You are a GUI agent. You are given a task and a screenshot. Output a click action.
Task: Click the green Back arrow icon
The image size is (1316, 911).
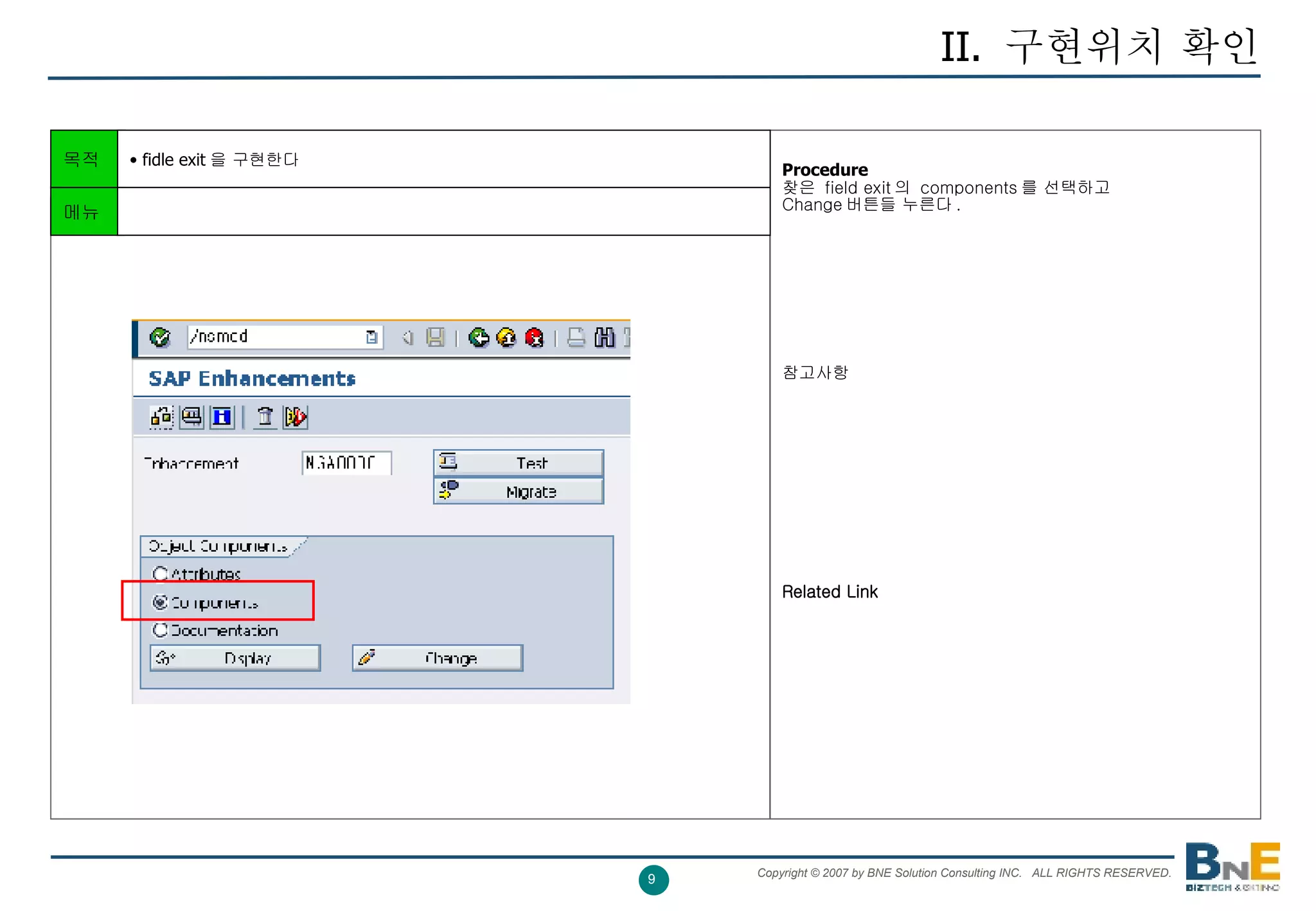point(479,337)
